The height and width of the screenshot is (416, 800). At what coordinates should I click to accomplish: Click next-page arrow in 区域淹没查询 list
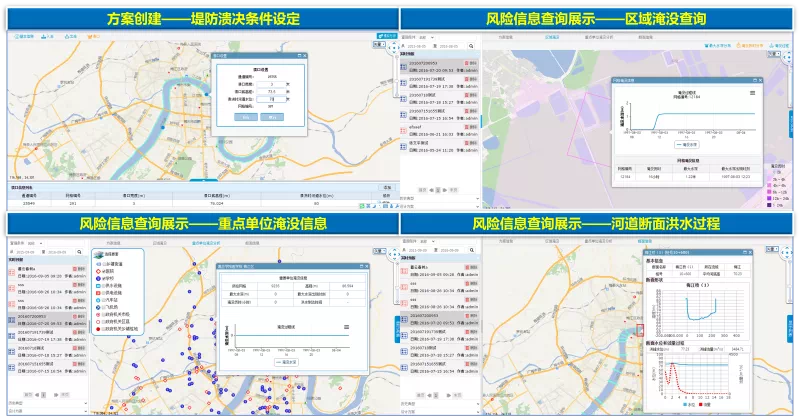click(445, 190)
